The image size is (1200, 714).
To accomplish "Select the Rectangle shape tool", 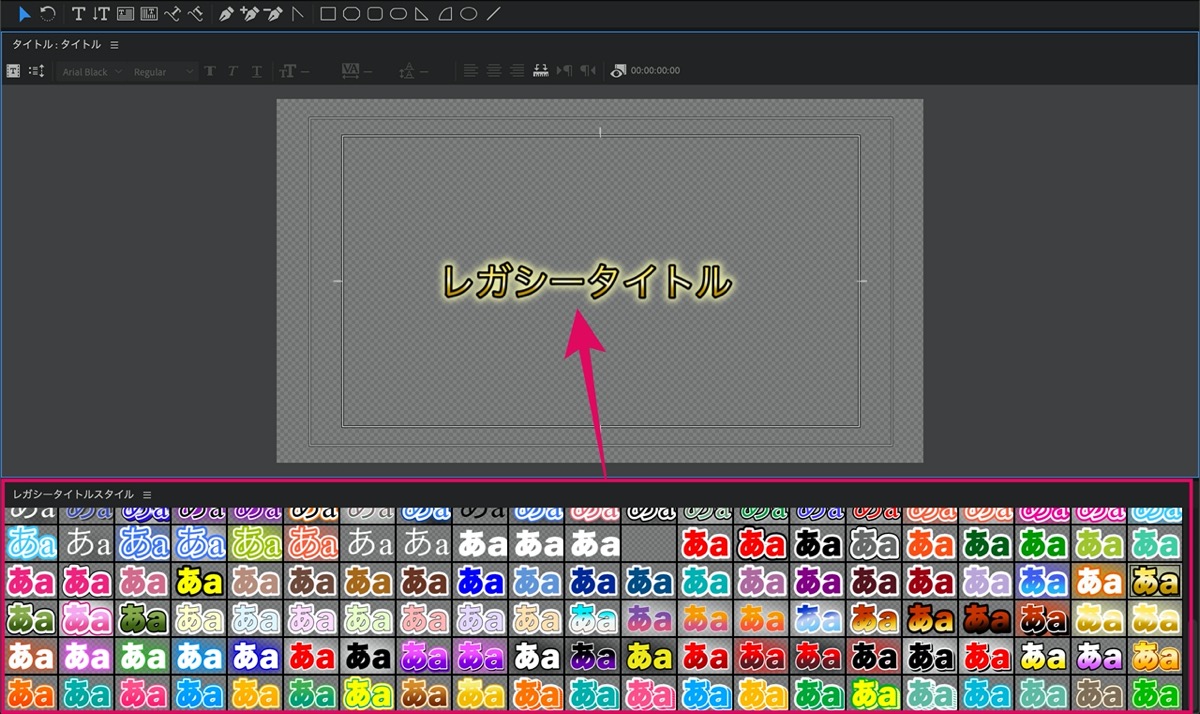I will tap(328, 14).
